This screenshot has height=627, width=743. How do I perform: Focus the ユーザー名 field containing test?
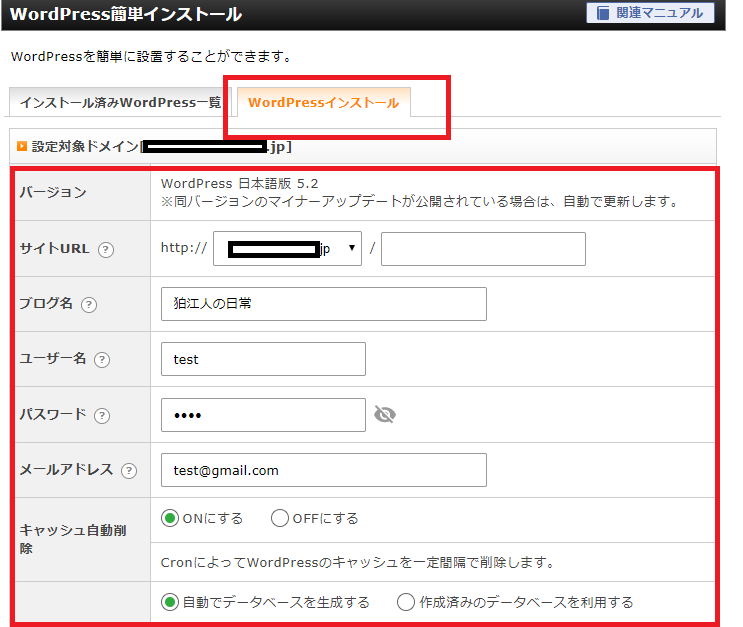tap(263, 359)
